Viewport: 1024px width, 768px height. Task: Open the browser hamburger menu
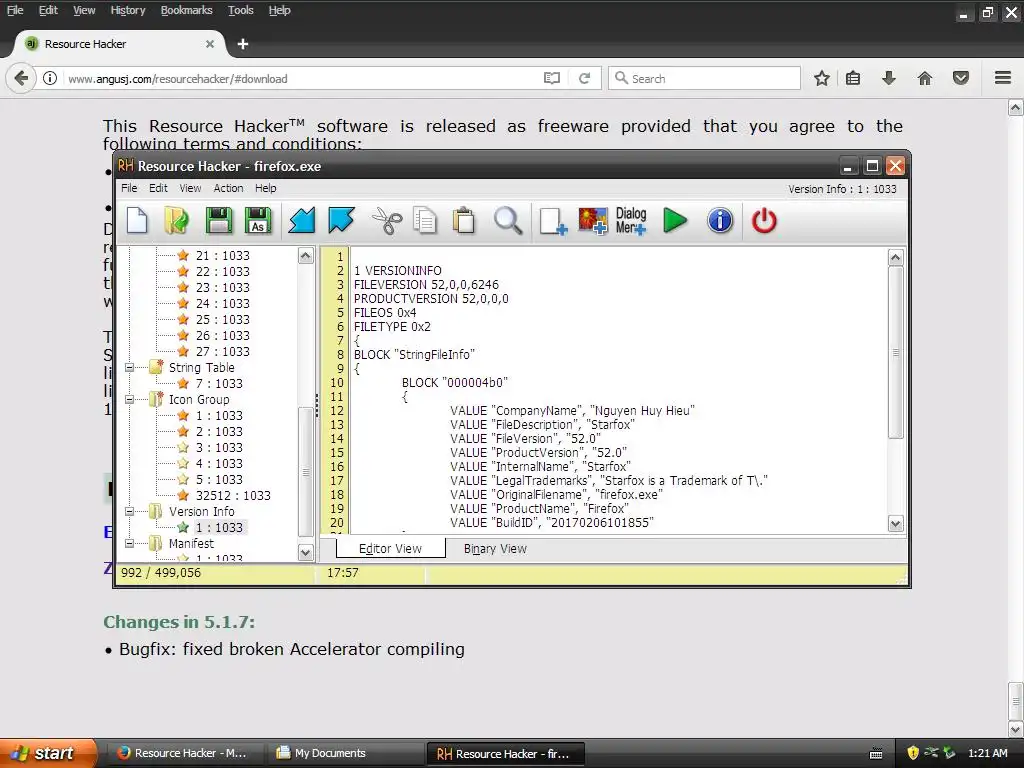point(1003,78)
